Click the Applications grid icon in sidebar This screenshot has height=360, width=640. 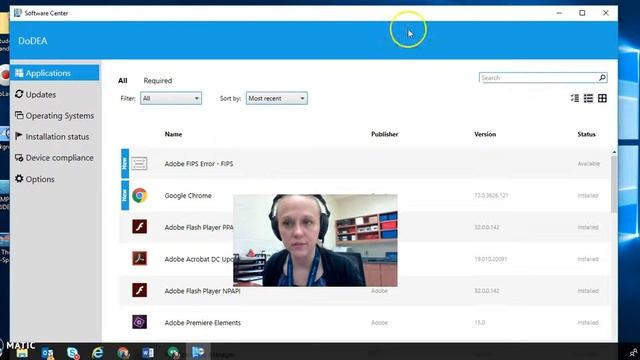(x=19, y=73)
